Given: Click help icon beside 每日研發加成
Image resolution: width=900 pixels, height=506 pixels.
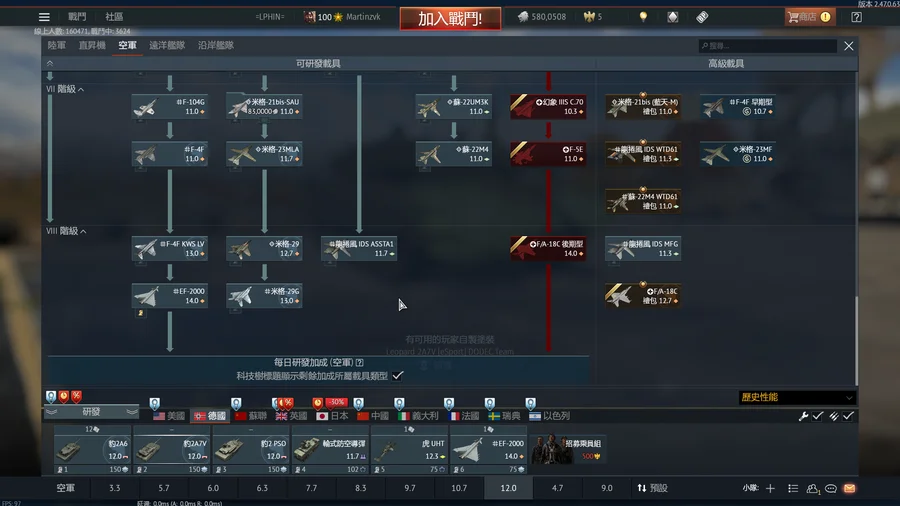Looking at the screenshot, I should tap(359, 363).
